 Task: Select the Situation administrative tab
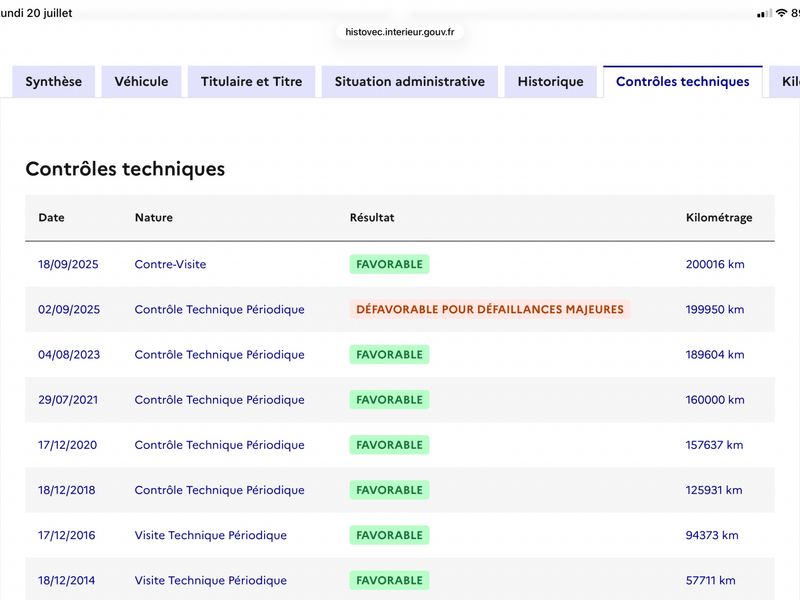410,82
